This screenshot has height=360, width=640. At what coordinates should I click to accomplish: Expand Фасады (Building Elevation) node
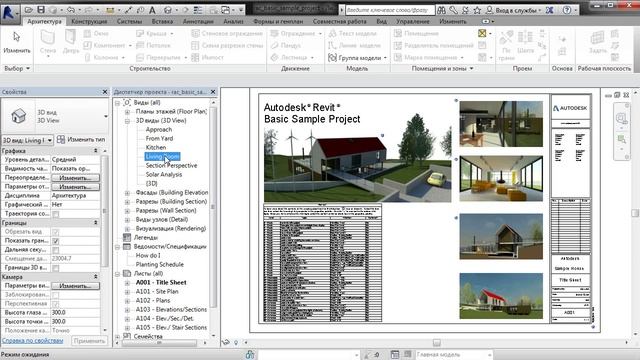(x=127, y=193)
